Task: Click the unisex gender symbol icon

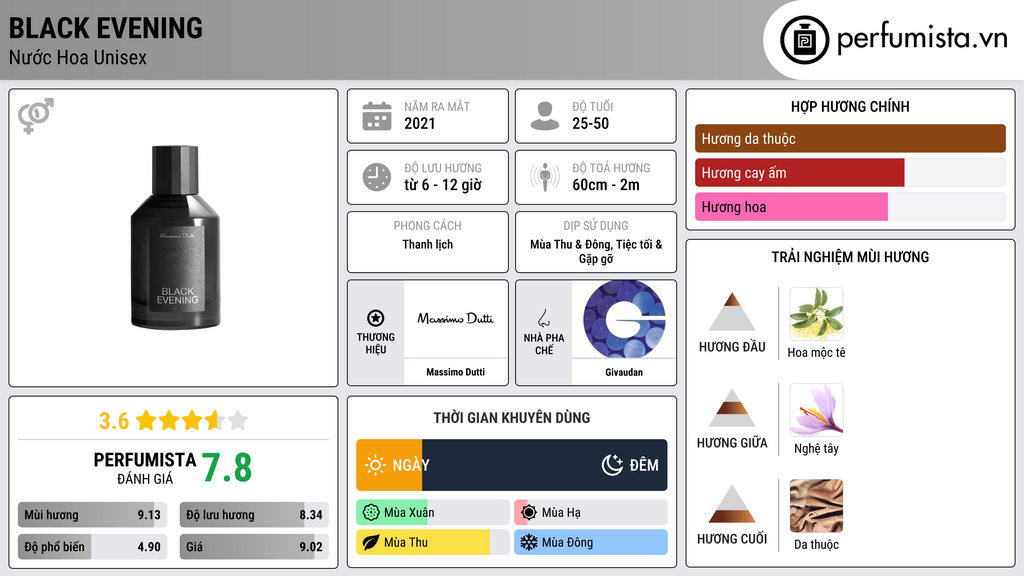Action: click(36, 116)
